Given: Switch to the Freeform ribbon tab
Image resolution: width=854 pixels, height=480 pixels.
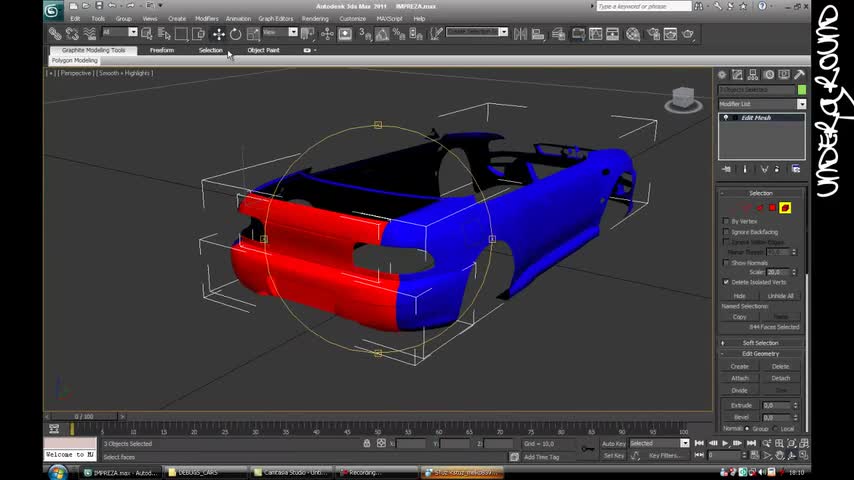Looking at the screenshot, I should 161,50.
